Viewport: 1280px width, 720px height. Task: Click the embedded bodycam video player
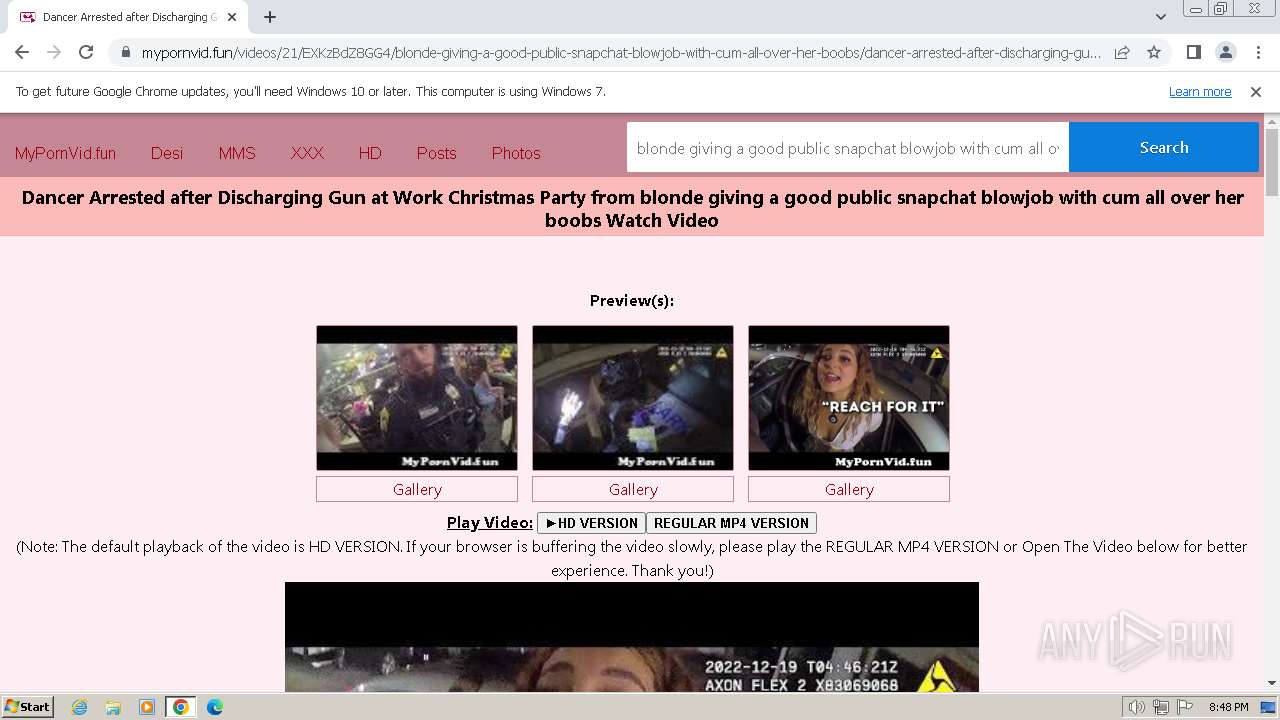pos(632,637)
